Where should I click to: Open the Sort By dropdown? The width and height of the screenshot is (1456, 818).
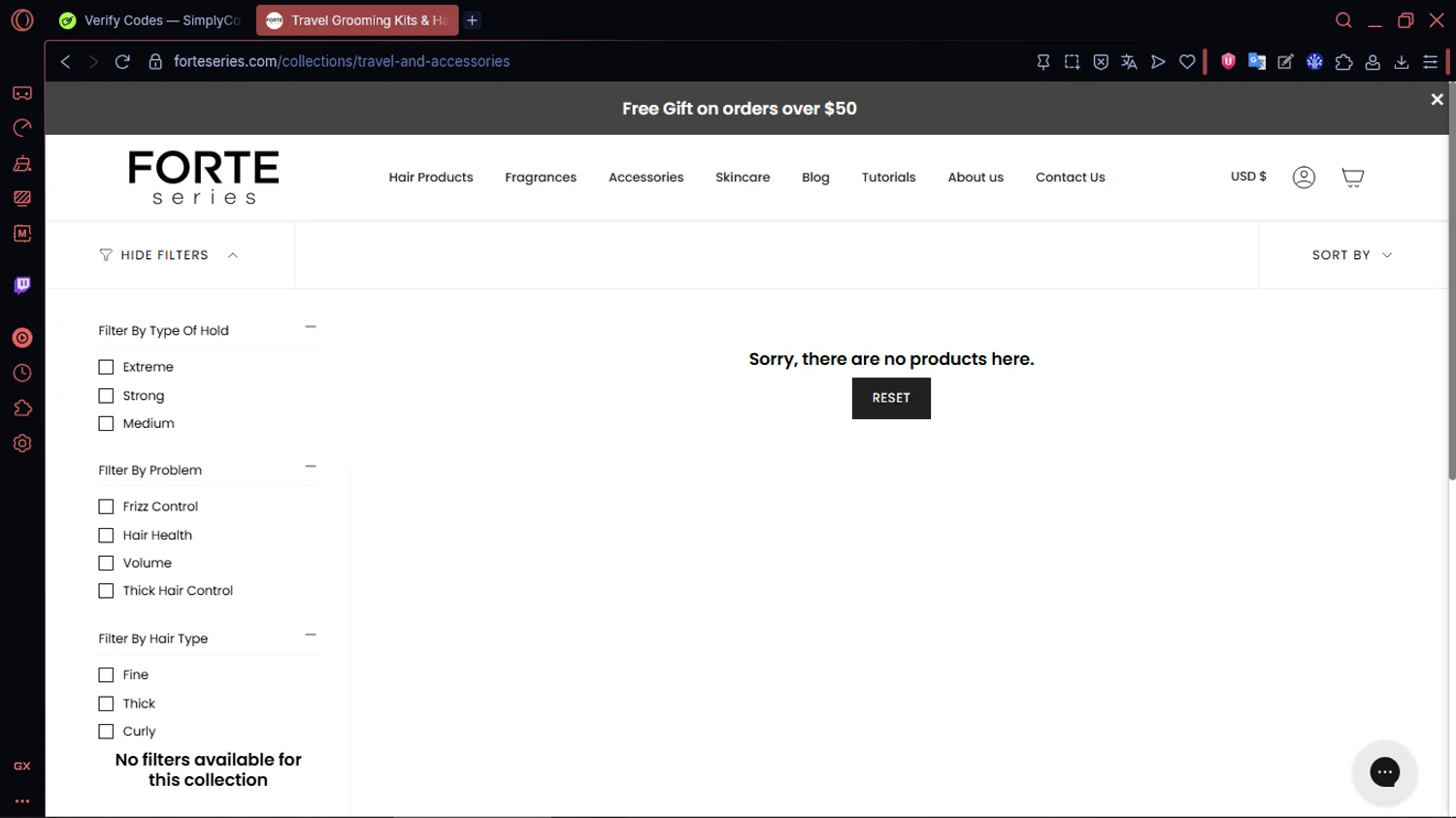click(x=1352, y=255)
